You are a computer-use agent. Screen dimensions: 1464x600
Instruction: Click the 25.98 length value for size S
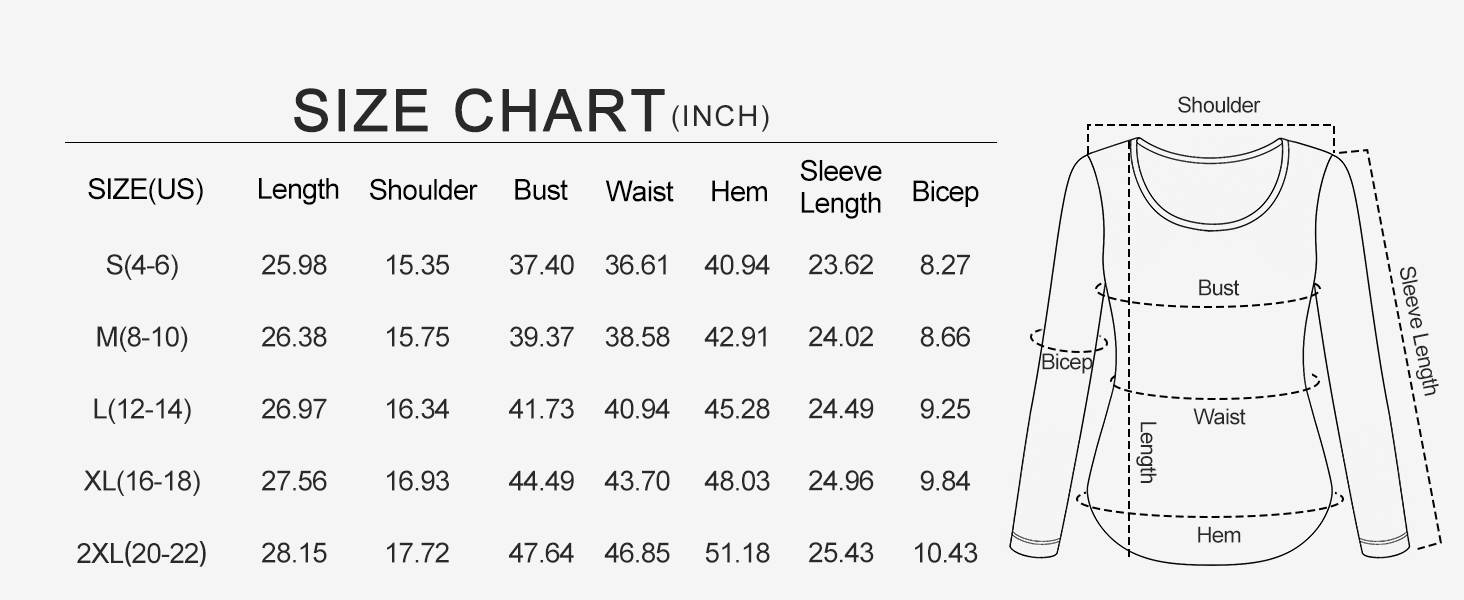pyautogui.click(x=294, y=265)
